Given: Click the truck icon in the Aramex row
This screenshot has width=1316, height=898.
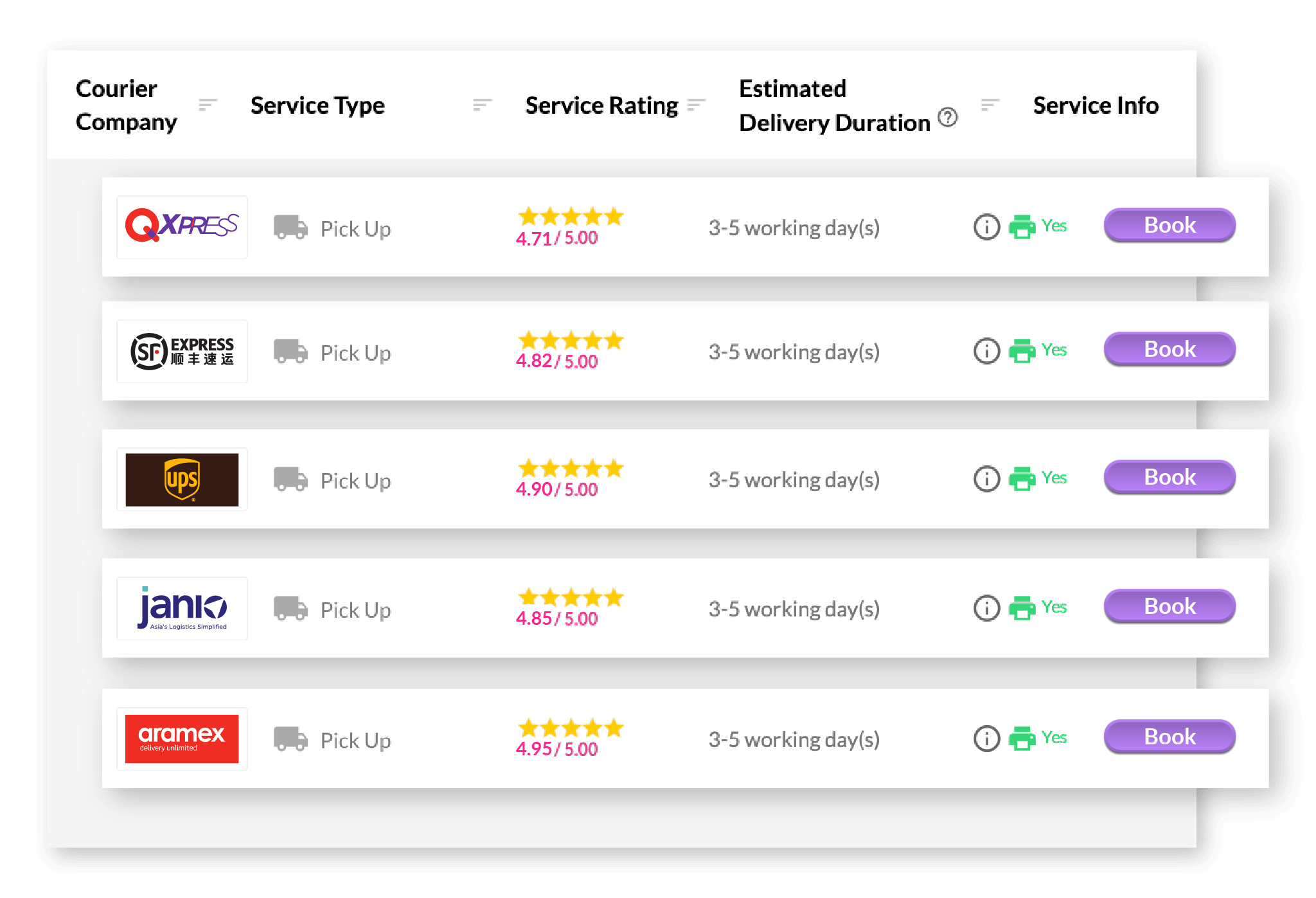Looking at the screenshot, I should click(x=290, y=739).
